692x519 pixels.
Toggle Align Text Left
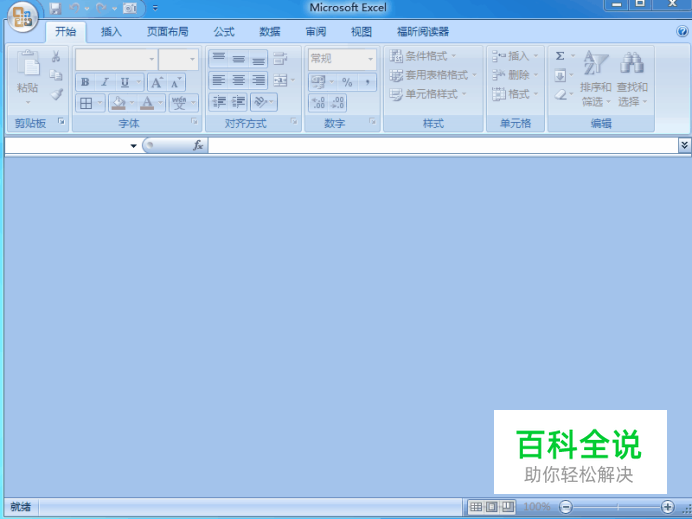pos(219,80)
